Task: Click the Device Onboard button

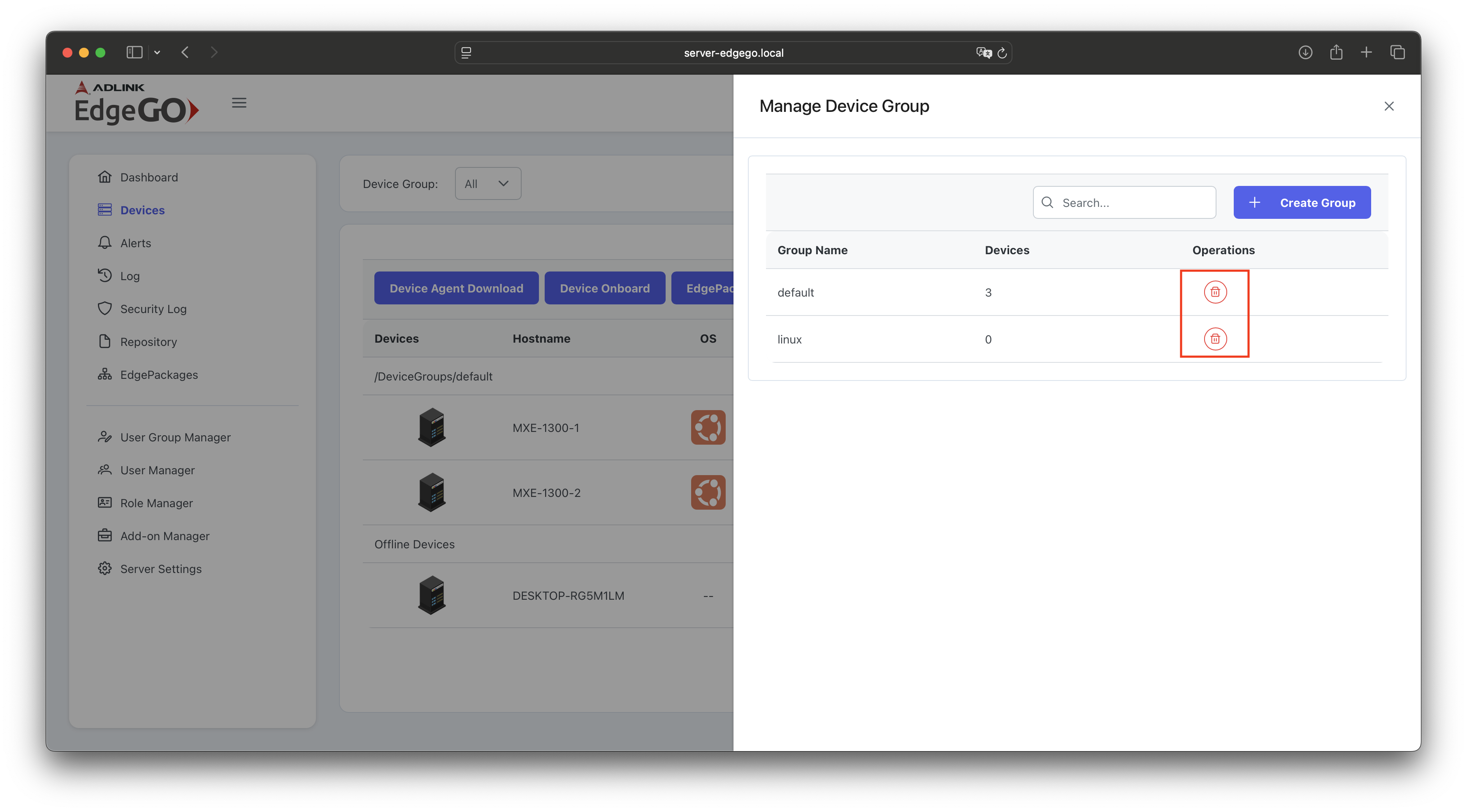Action: 605,288
